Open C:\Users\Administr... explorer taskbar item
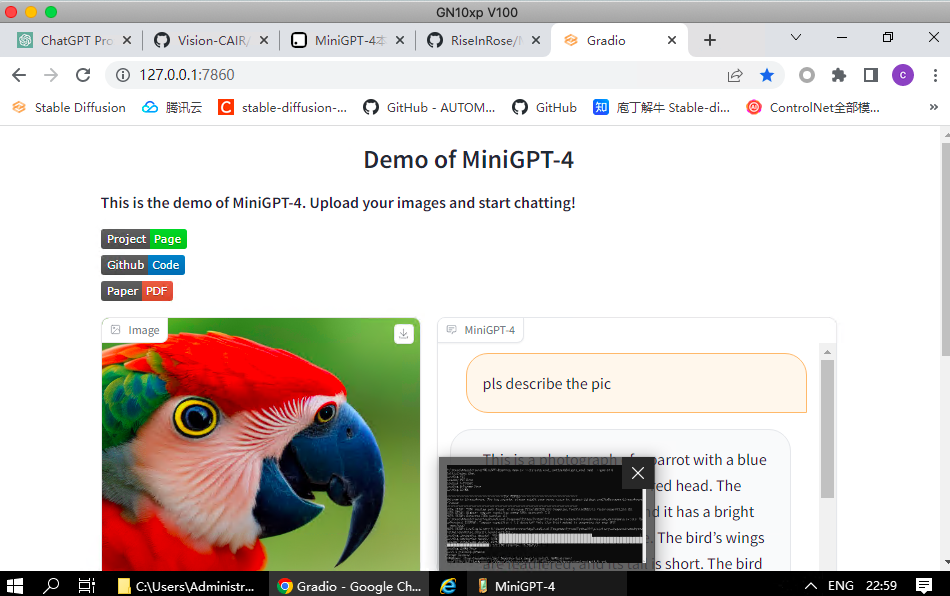The width and height of the screenshot is (950, 596). (x=186, y=586)
